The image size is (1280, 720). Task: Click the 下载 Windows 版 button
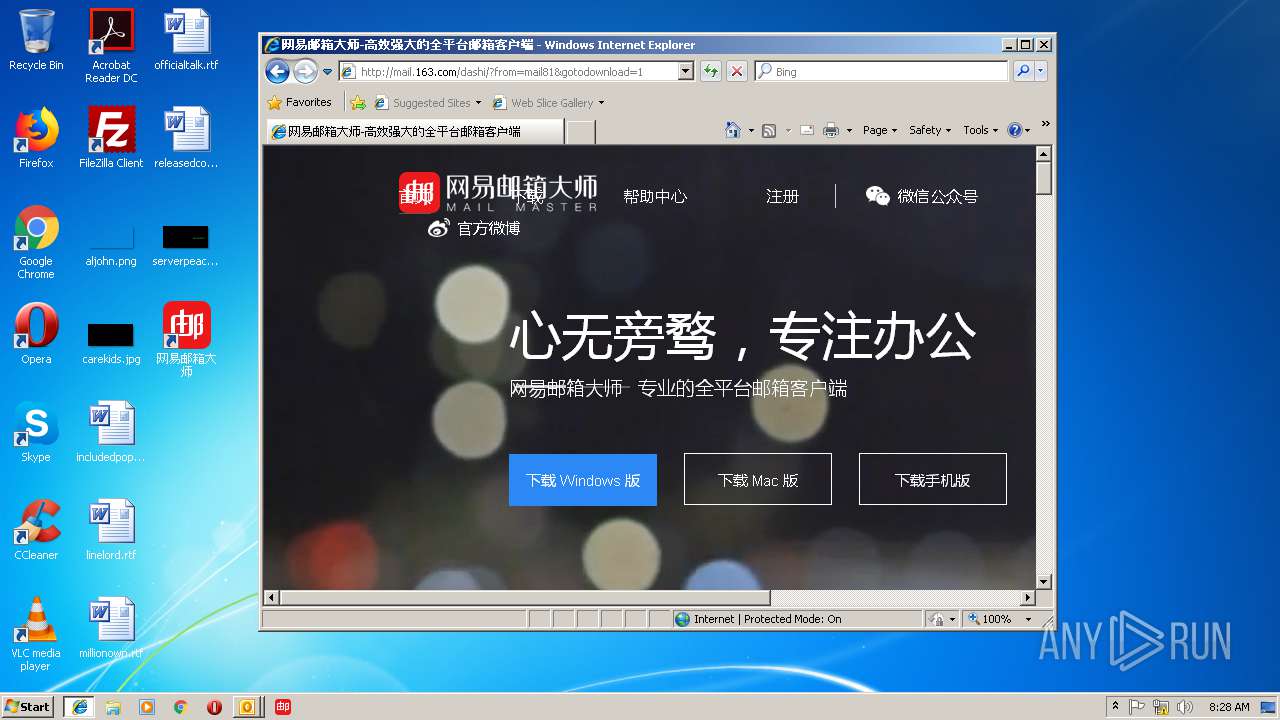[583, 480]
